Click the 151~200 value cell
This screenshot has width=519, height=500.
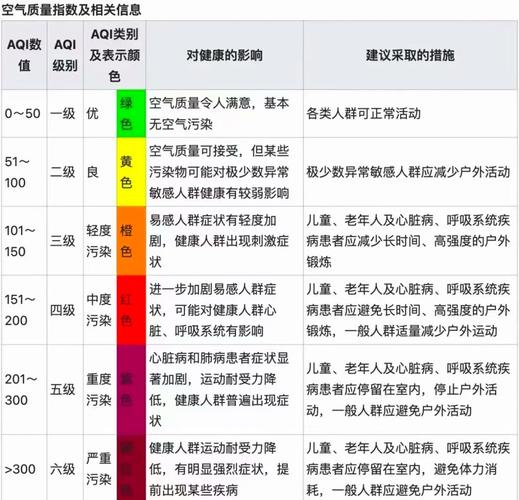coord(24,310)
